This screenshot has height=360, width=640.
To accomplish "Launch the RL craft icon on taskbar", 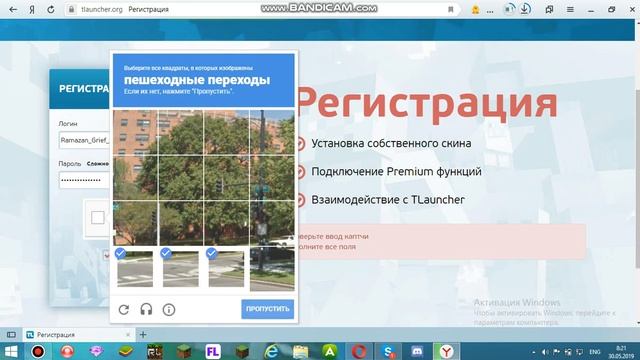I will pos(155,351).
